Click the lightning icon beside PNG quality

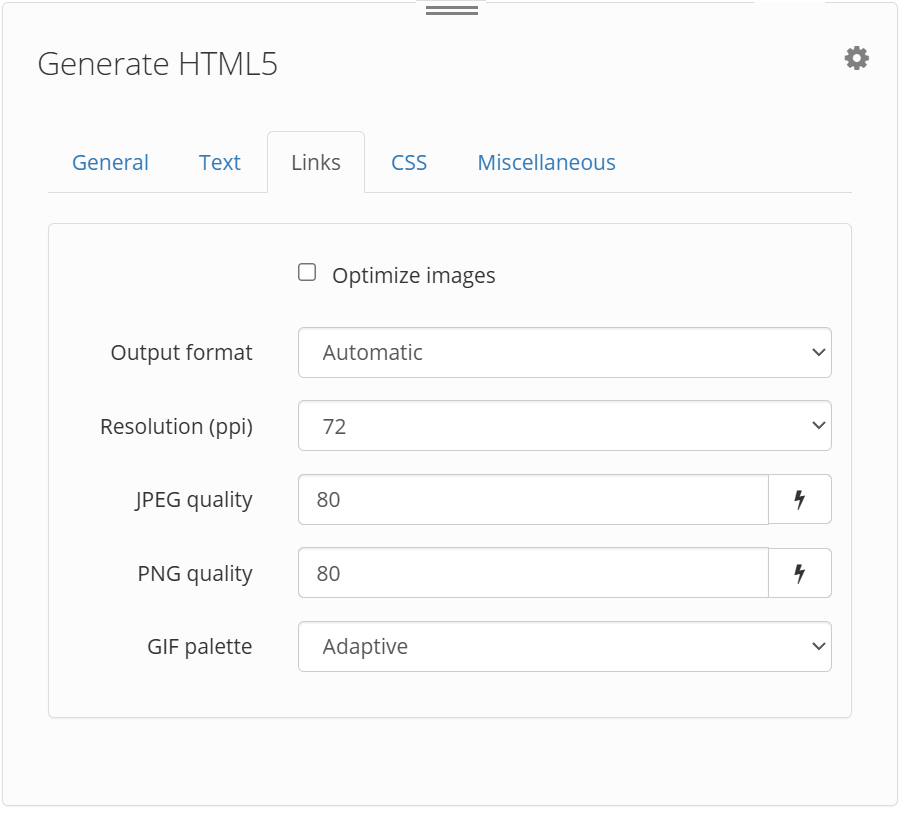(798, 573)
